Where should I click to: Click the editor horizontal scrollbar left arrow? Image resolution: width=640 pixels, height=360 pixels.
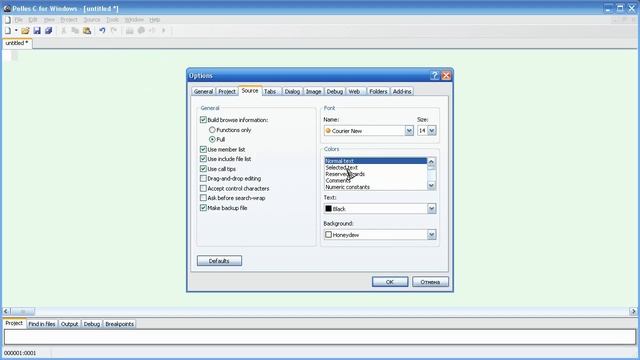pos(6,311)
